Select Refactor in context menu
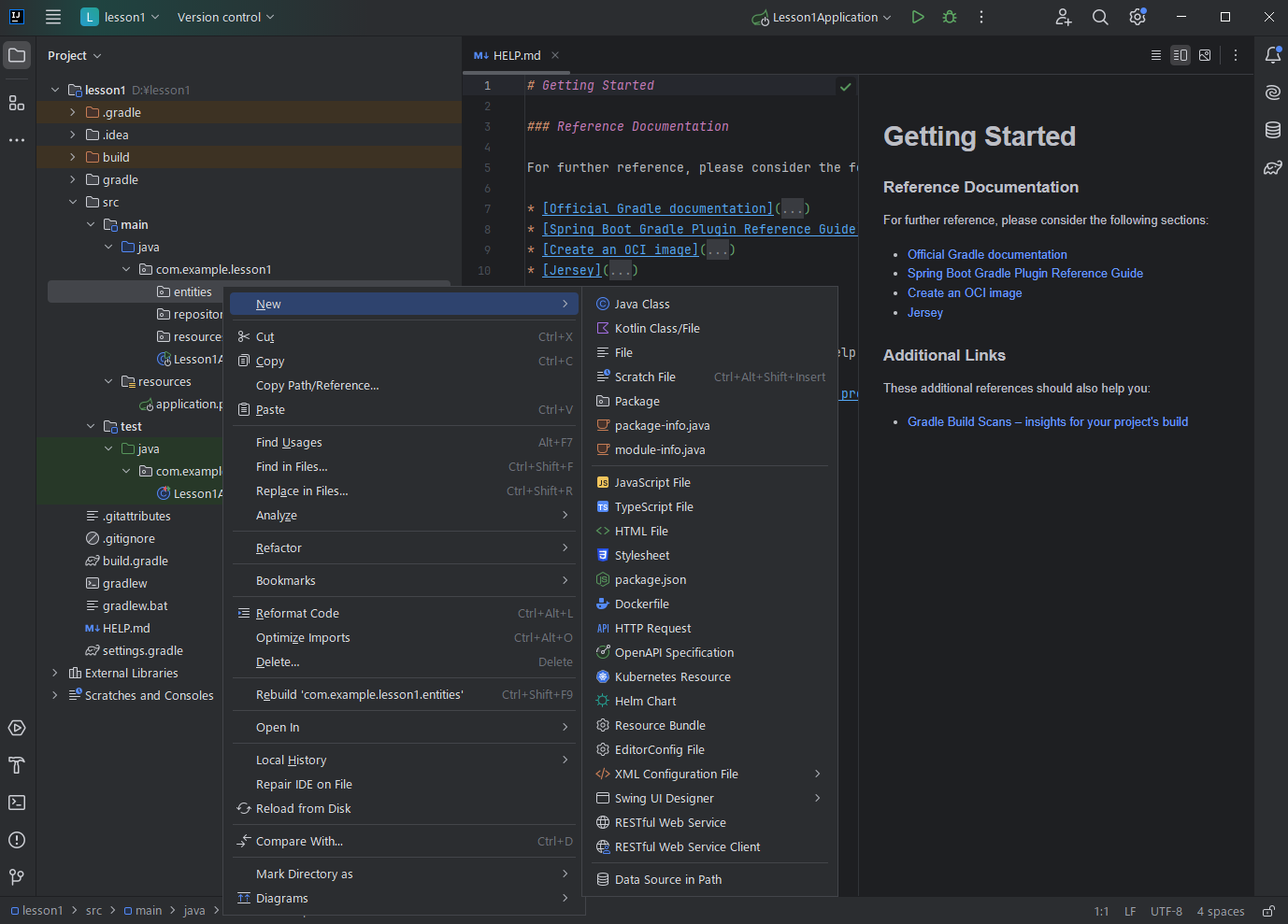The height and width of the screenshot is (924, 1288). point(404,547)
